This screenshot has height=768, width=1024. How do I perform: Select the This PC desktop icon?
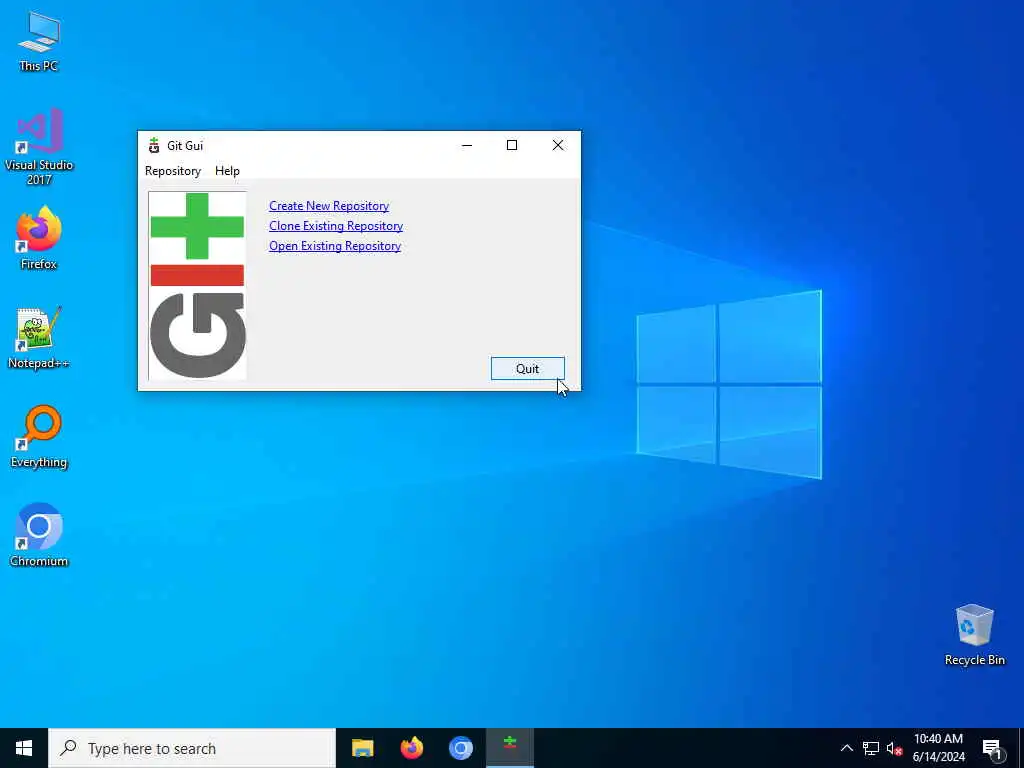pos(39,41)
